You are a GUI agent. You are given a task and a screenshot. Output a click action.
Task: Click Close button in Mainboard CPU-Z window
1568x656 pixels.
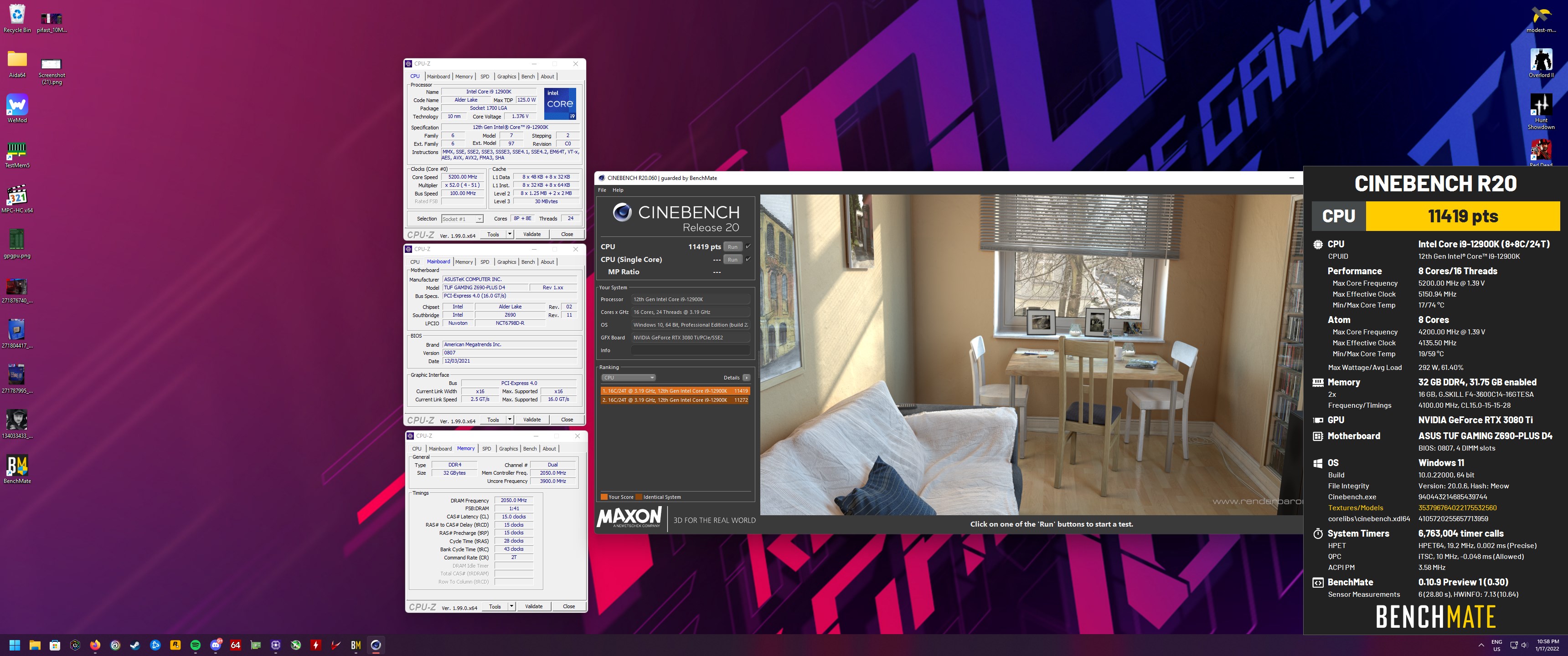coord(567,420)
